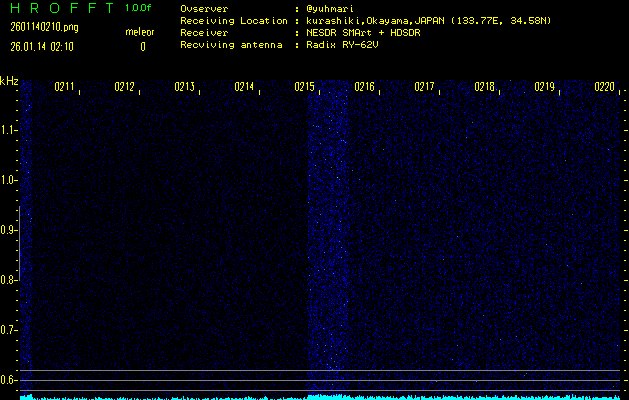
Task: Select the 0216 time label
Action: pos(364,87)
